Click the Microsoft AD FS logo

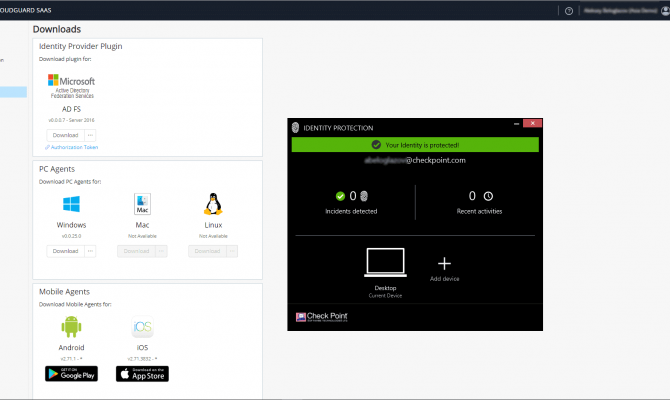[x=71, y=86]
